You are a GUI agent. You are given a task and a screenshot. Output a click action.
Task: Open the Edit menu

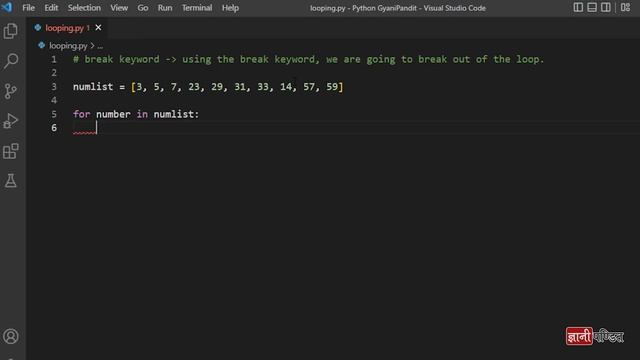(x=51, y=8)
